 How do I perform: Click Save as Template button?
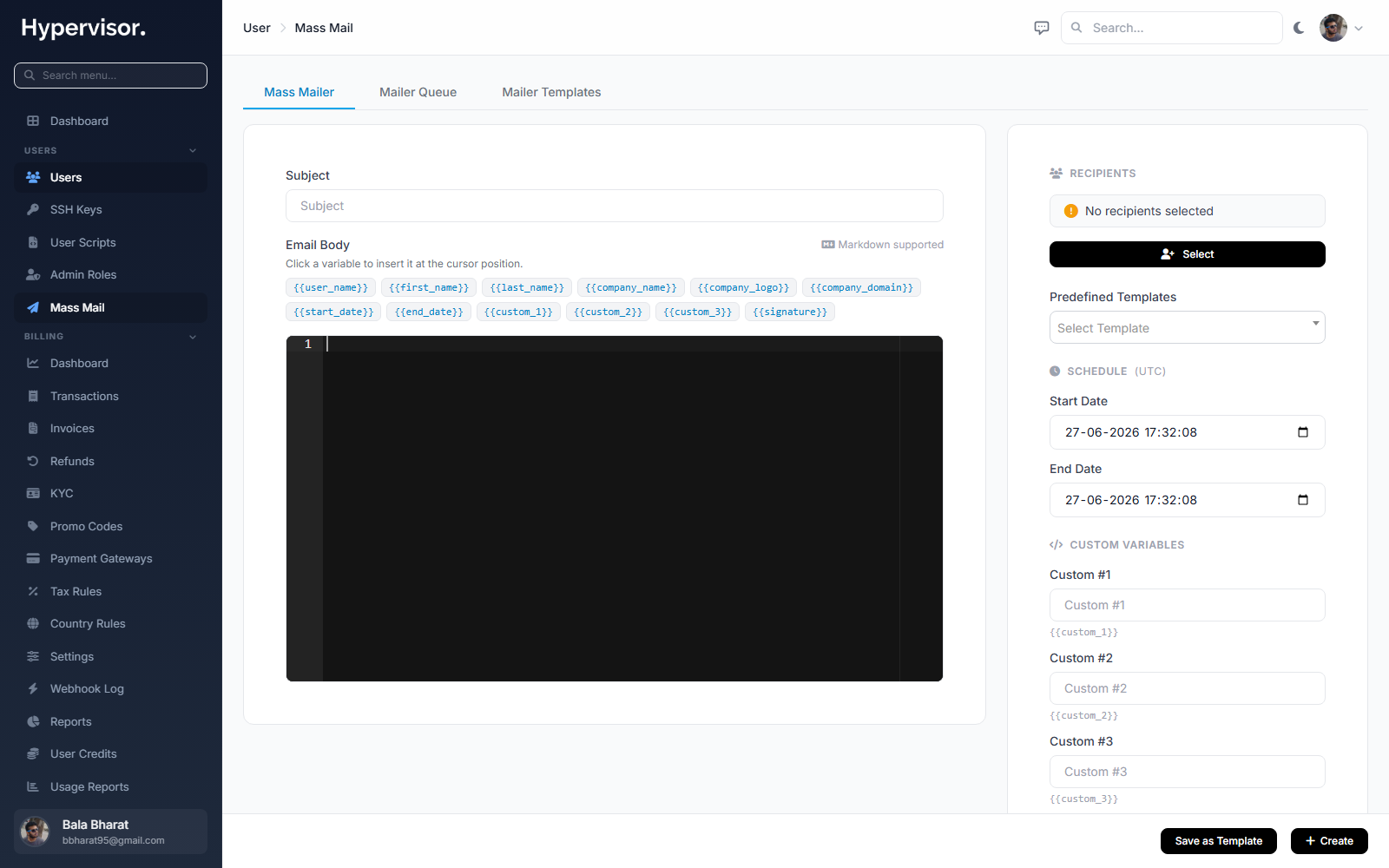1218,841
